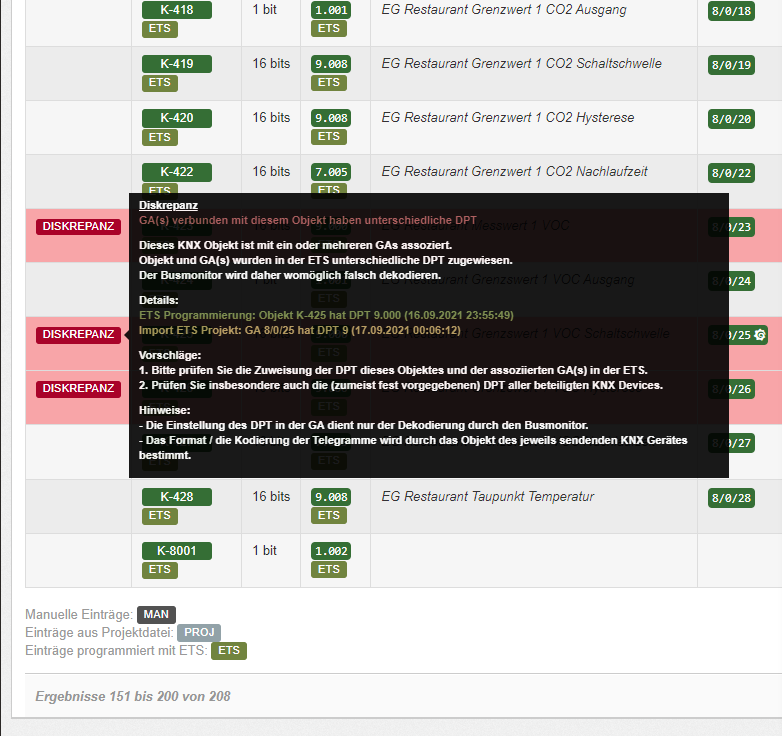This screenshot has width=782, height=736.
Task: Click tooltip line 'ETS Programmierung: Objekt K-425'
Action: [326, 316]
